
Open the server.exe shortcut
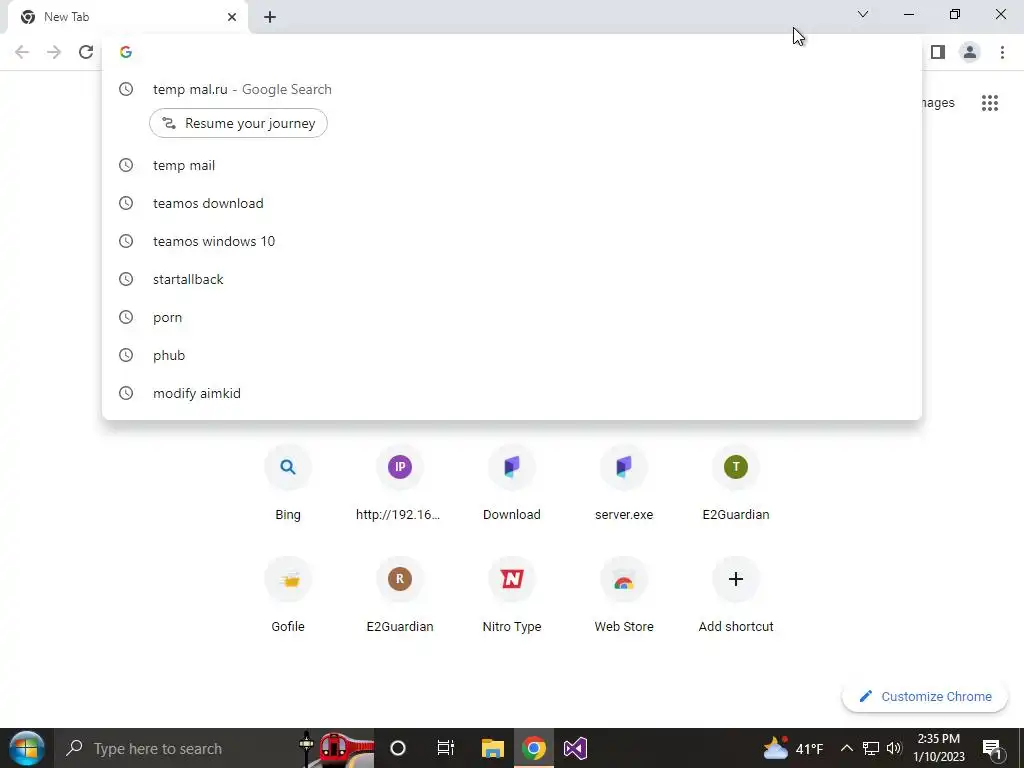[624, 483]
